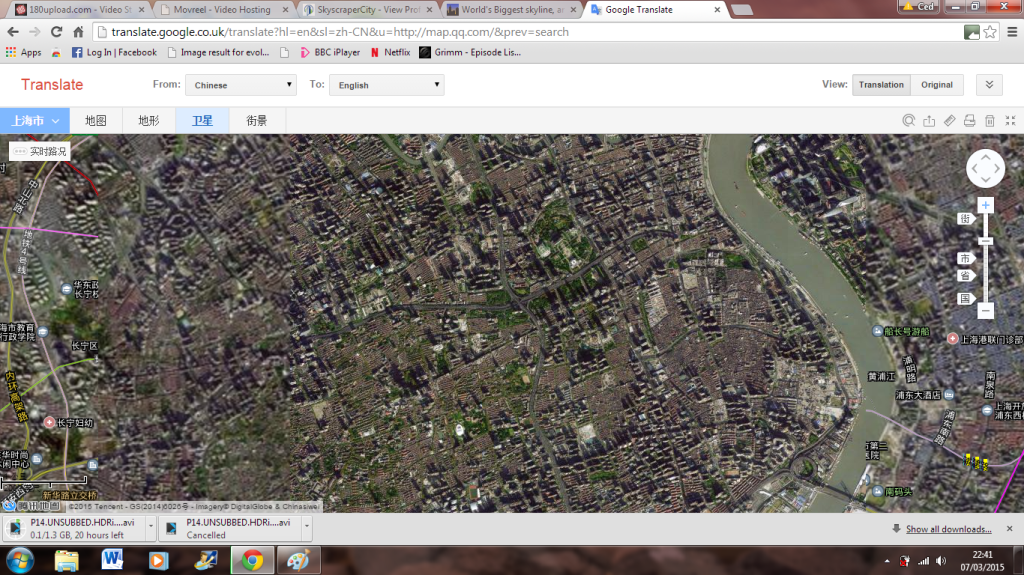Click Show all downloads link
The height and width of the screenshot is (575, 1024).
point(948,529)
